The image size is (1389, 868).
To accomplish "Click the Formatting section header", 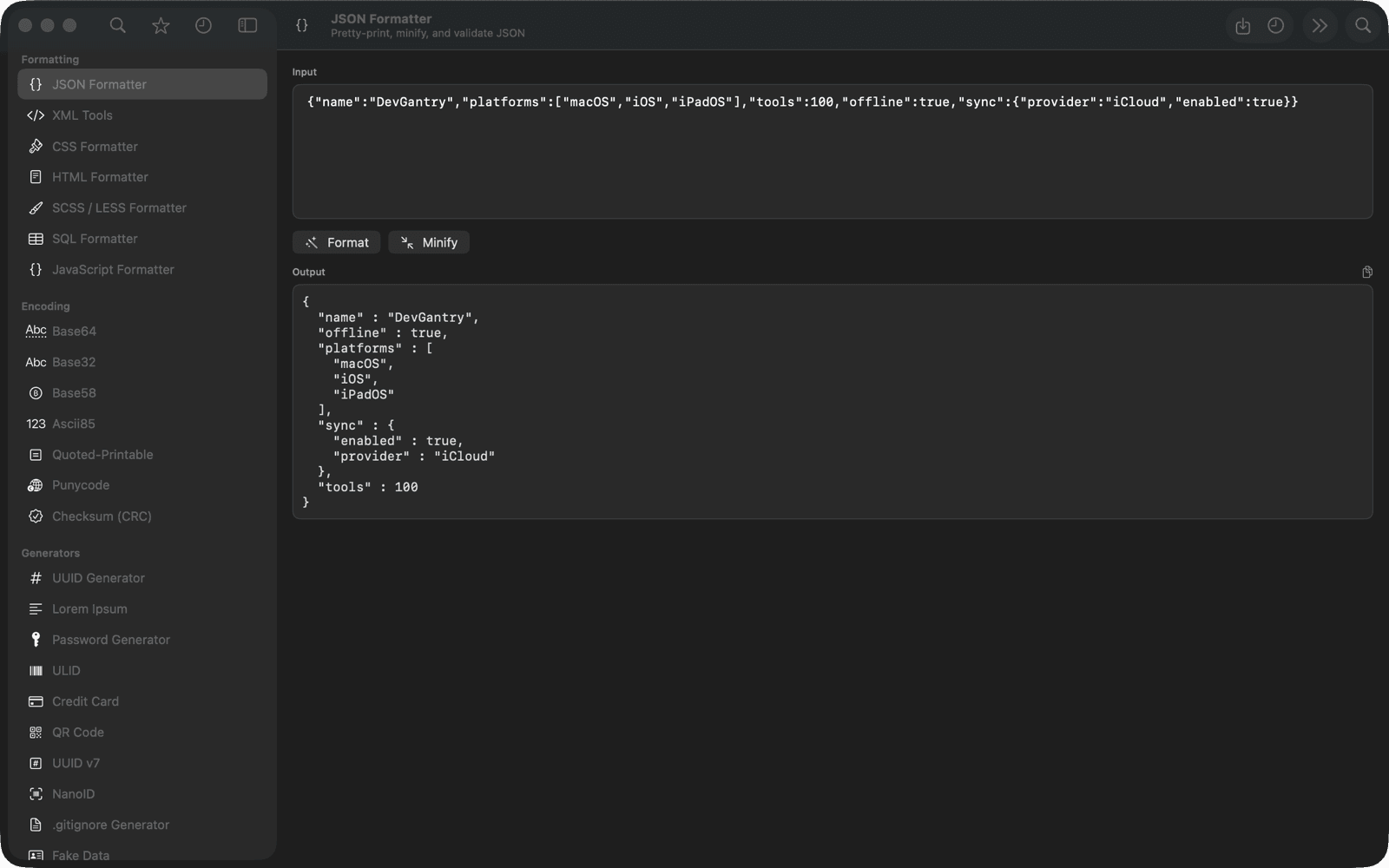I will point(50,59).
